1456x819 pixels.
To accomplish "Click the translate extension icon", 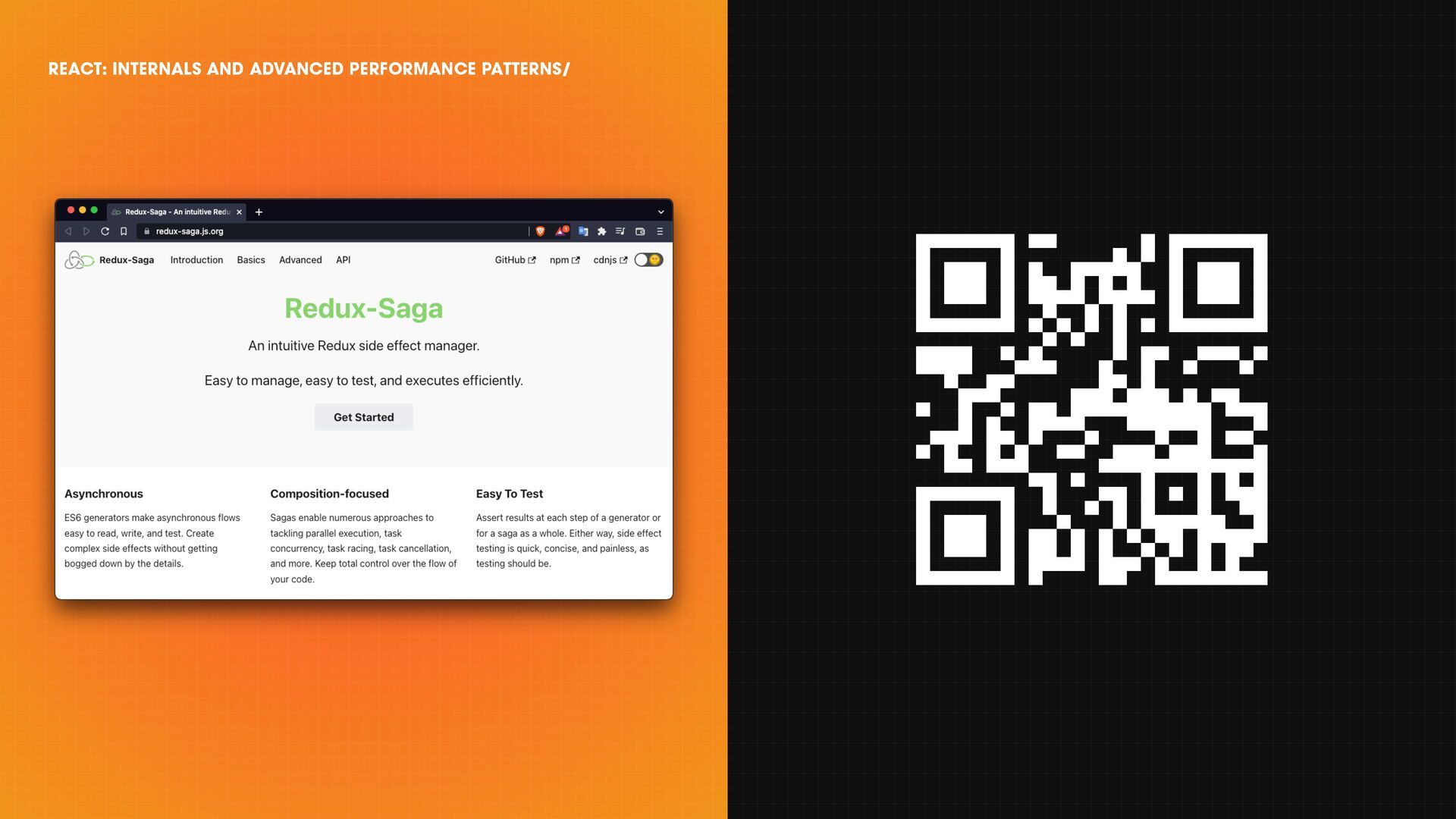I will (583, 231).
